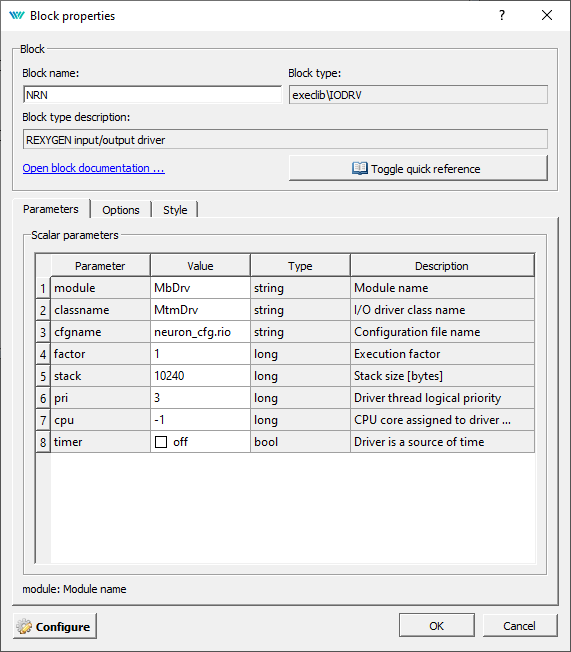Open block documentation link
Screen dimensions: 571x652
(x=94, y=168)
